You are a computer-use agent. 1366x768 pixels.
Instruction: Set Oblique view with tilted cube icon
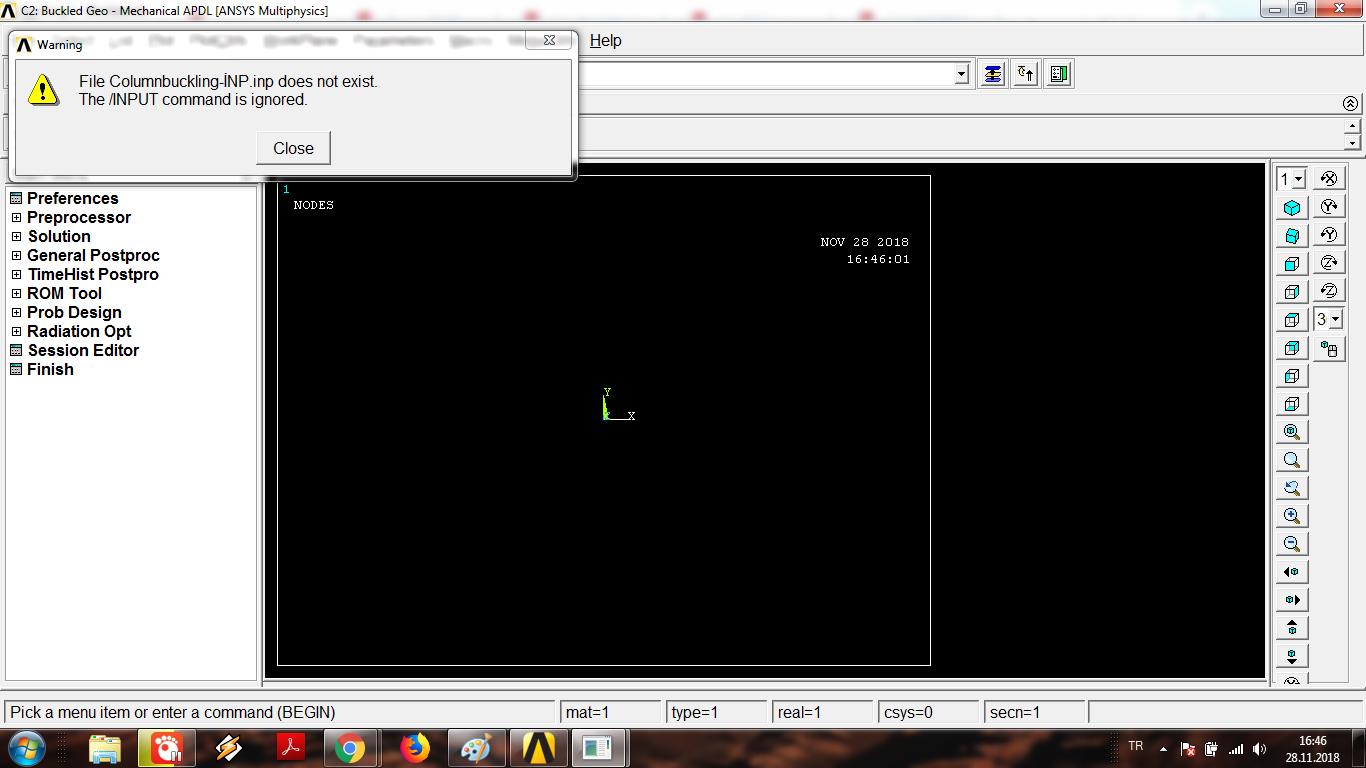pos(1292,236)
